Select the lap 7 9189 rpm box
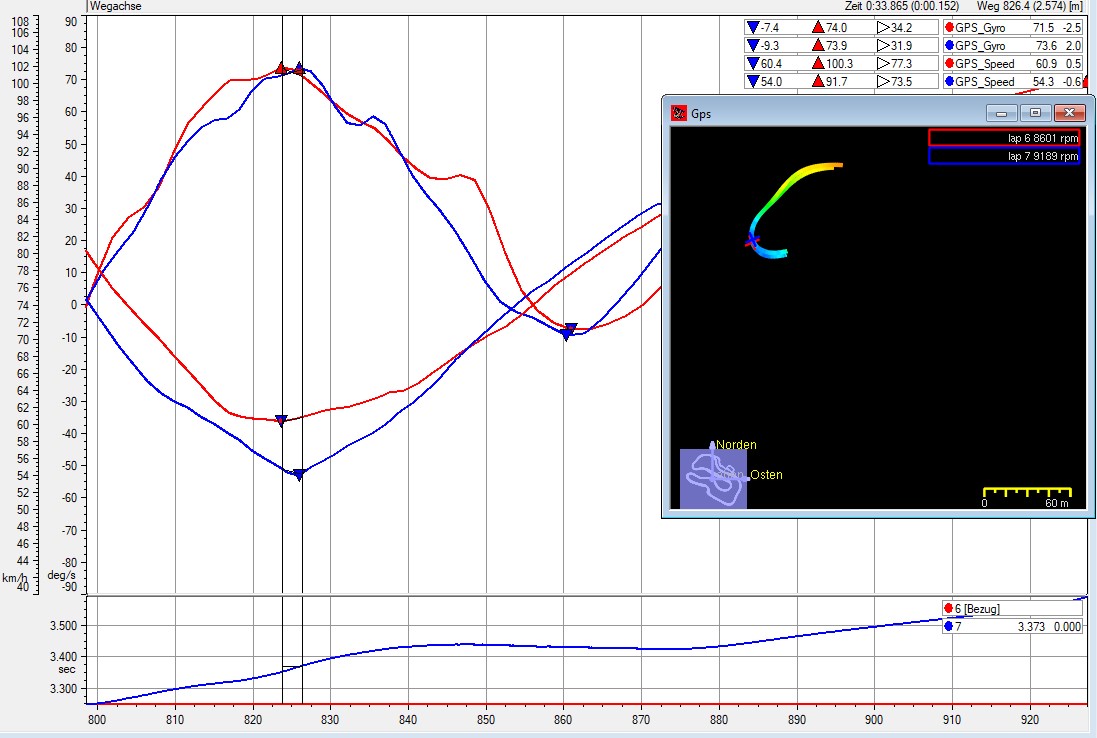This screenshot has width=1097, height=738. [x=1004, y=156]
